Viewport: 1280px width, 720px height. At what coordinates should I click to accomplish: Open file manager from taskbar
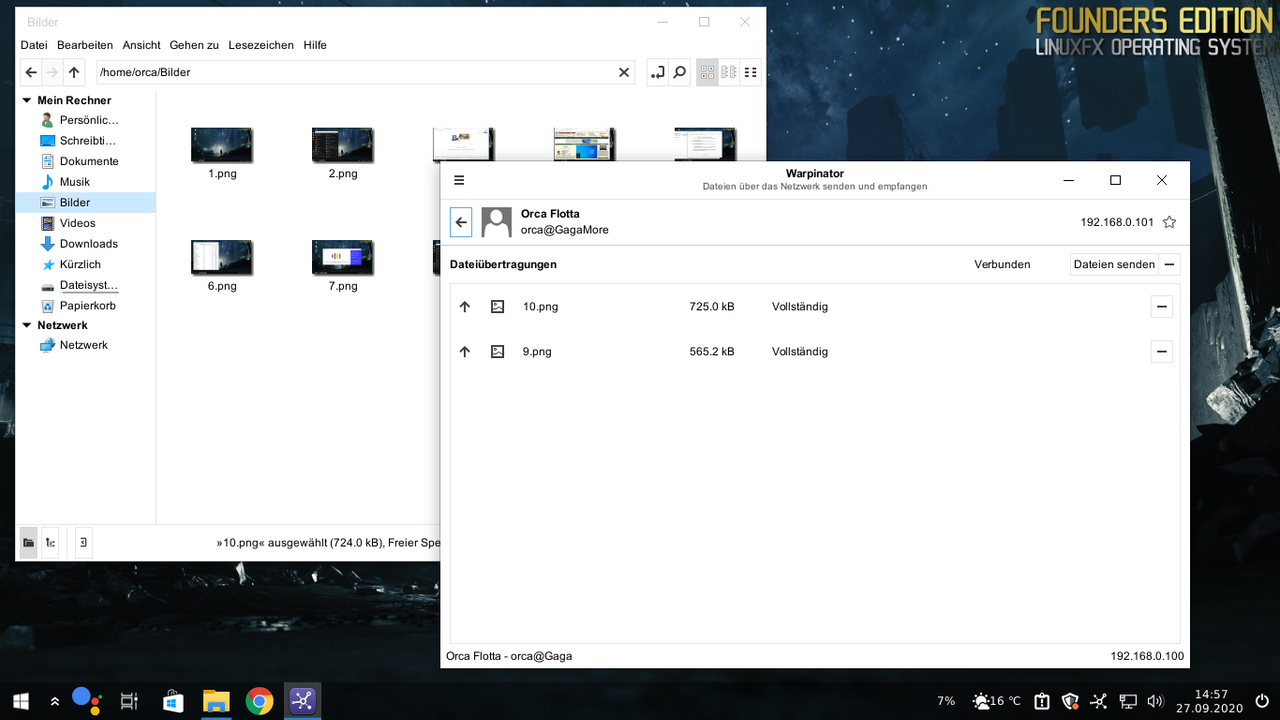[x=216, y=702]
